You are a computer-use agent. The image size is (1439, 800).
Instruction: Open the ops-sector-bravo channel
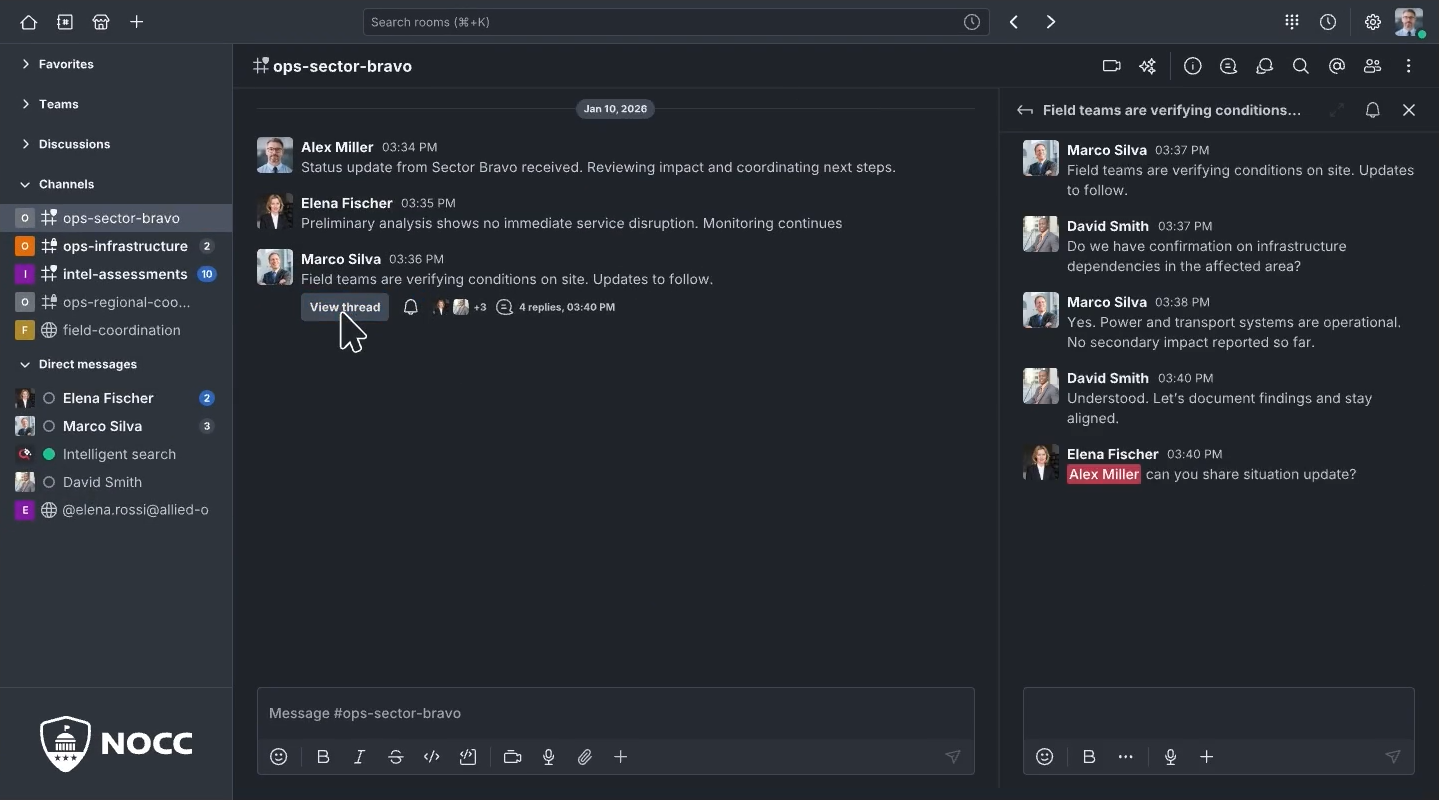click(116, 218)
